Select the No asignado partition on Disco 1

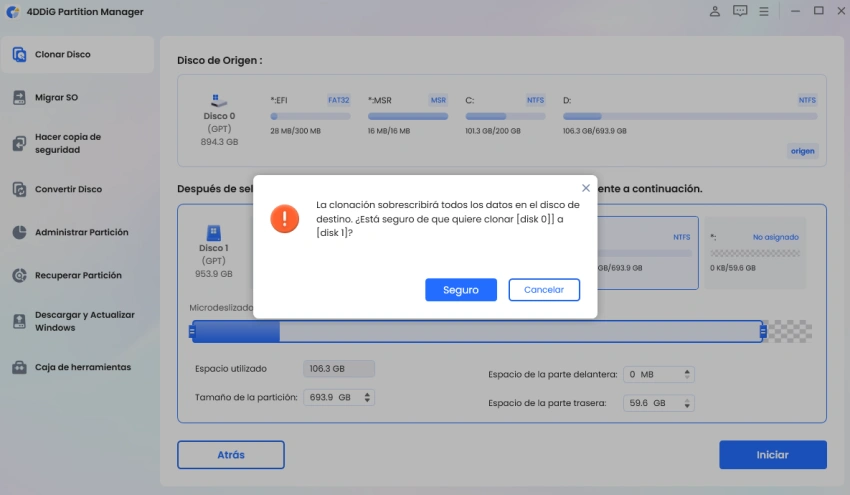coord(755,253)
